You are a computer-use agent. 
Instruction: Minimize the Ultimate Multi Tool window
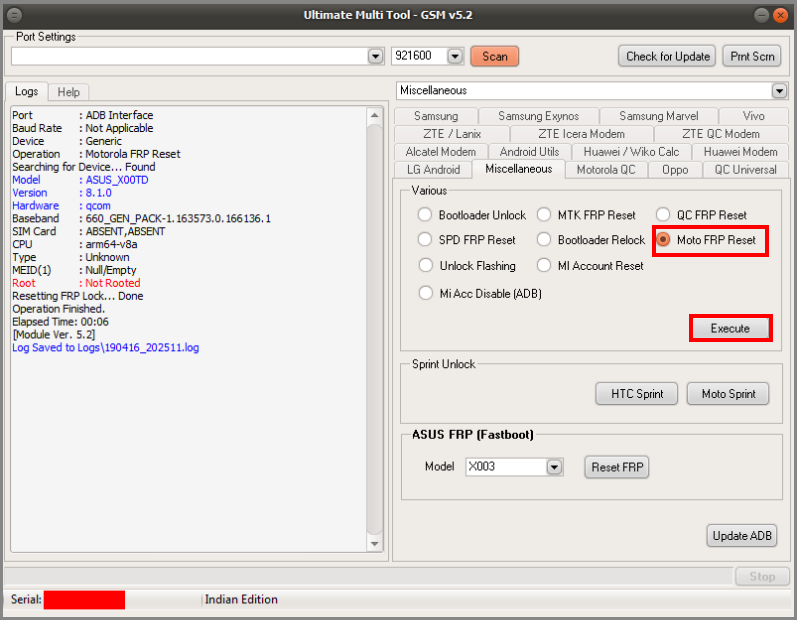(761, 15)
